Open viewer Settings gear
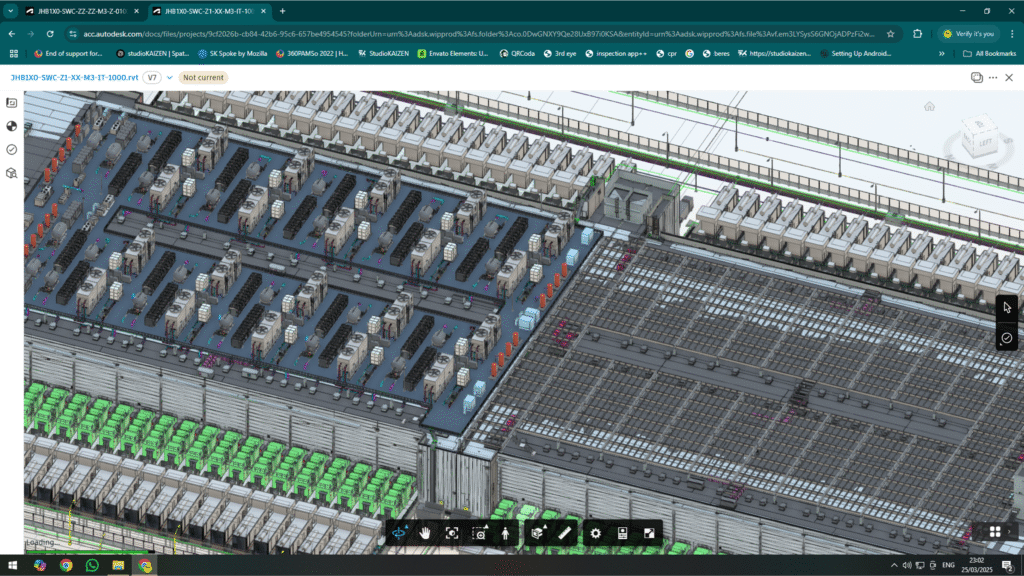Screen dimensions: 1024x576 coord(596,533)
